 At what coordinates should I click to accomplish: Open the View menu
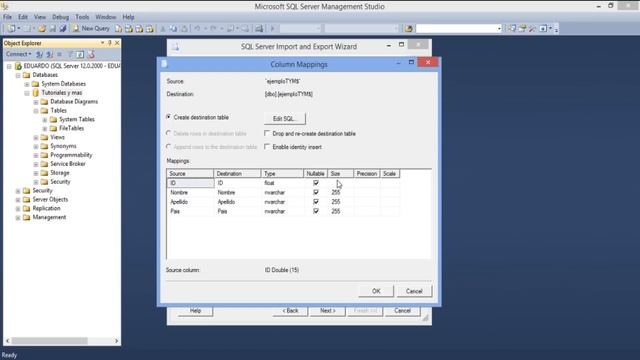(x=40, y=17)
